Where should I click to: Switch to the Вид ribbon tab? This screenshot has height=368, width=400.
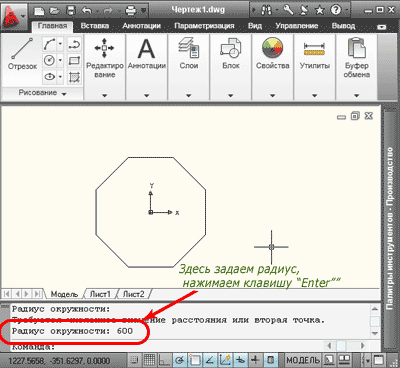point(255,26)
